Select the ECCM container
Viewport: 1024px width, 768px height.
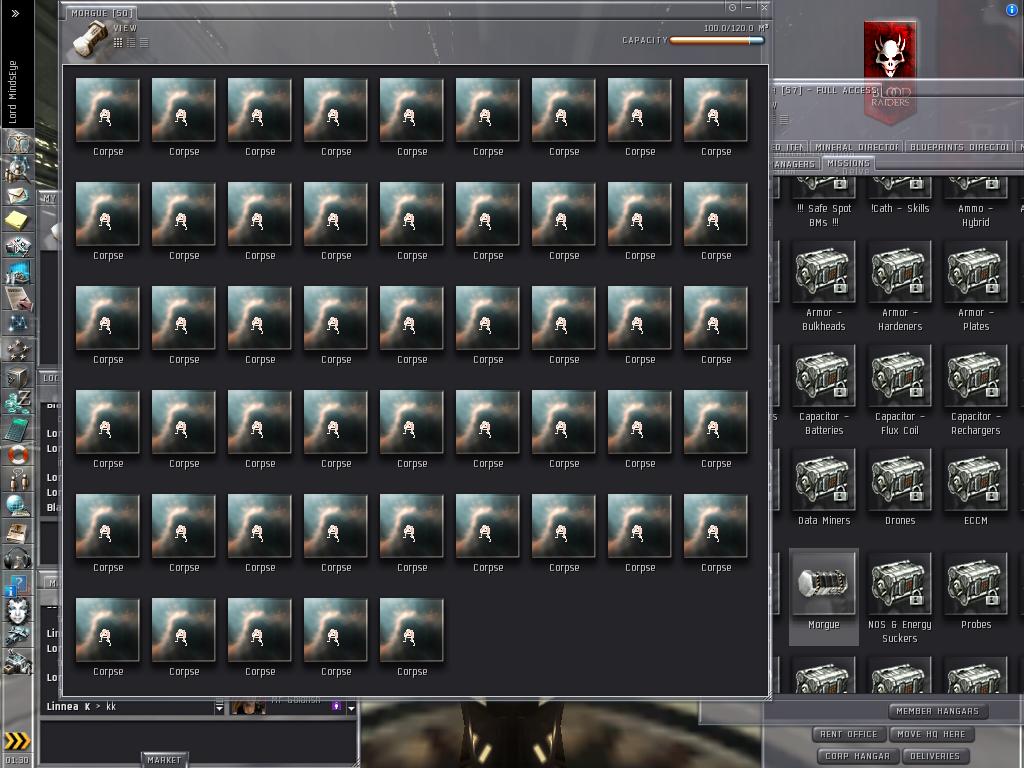pyautogui.click(x=975, y=487)
